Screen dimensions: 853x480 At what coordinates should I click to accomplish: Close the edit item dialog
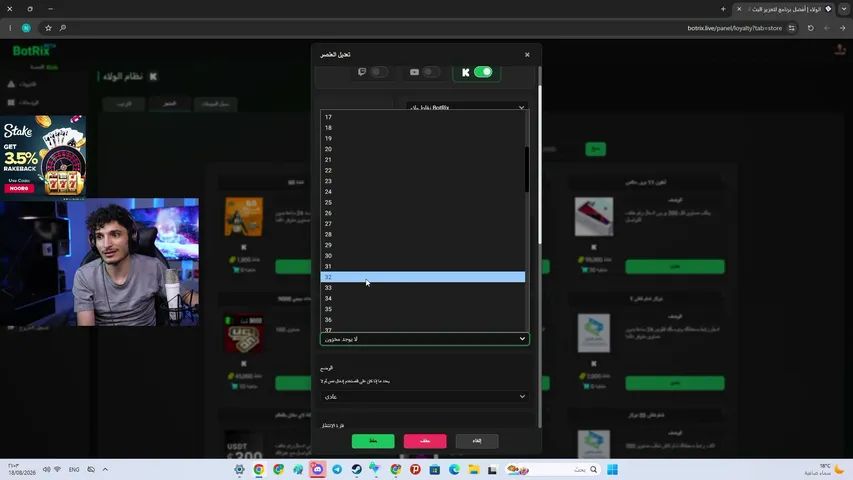[527, 54]
